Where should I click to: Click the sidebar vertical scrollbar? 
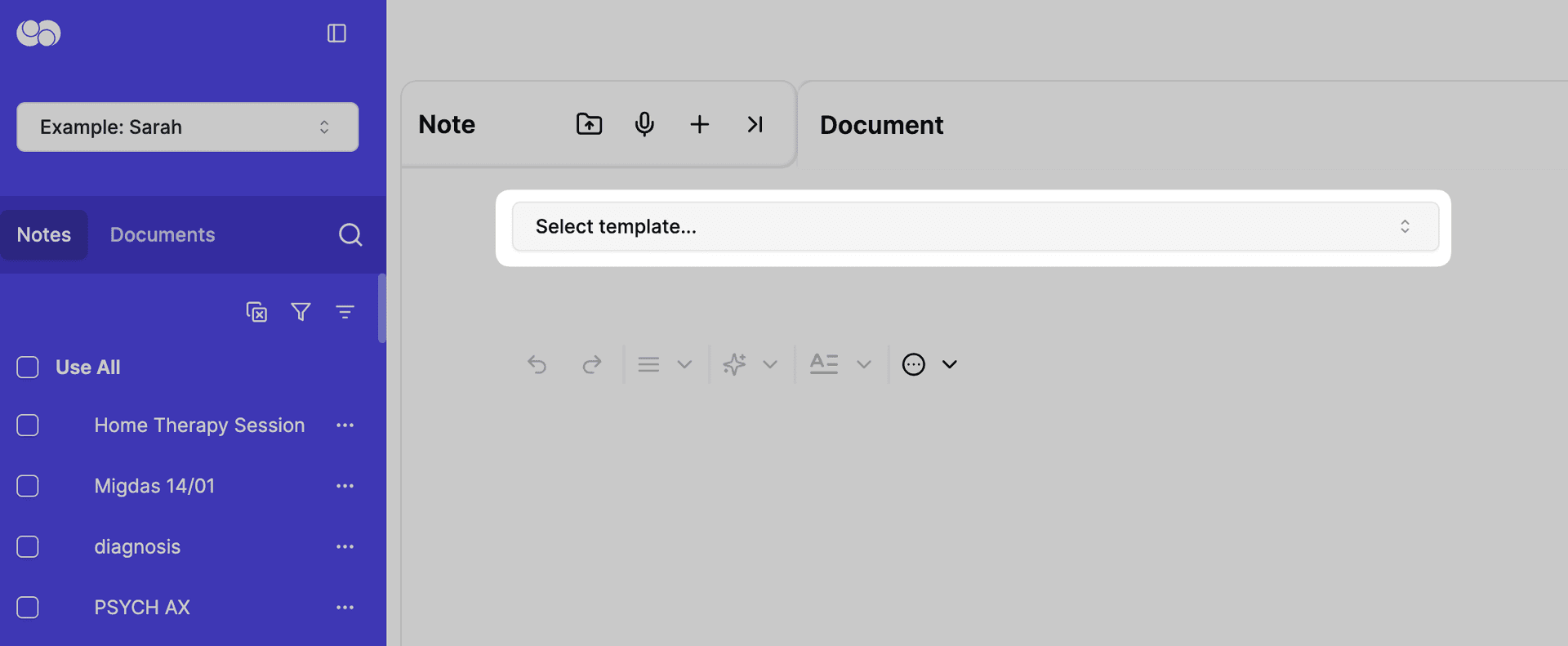381,309
